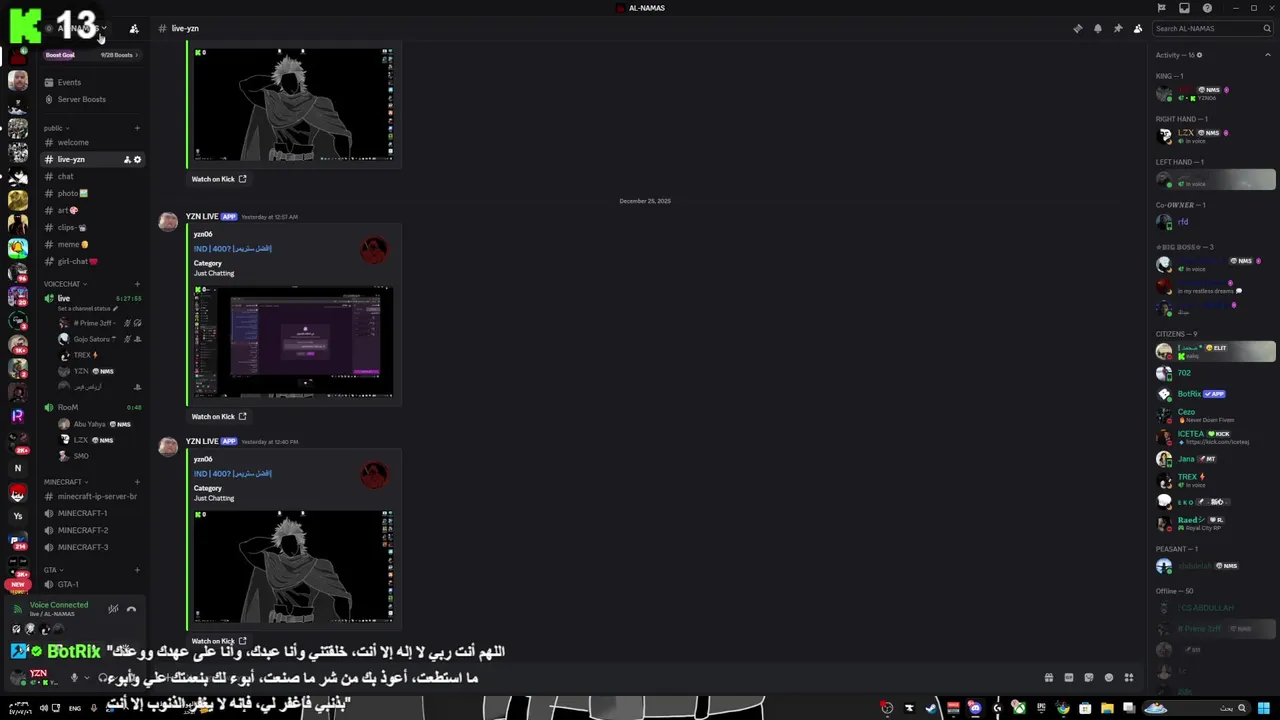Image resolution: width=1280 pixels, height=720 pixels.
Task: Open minecraft-ip-server-br channel
Action: [91, 496]
